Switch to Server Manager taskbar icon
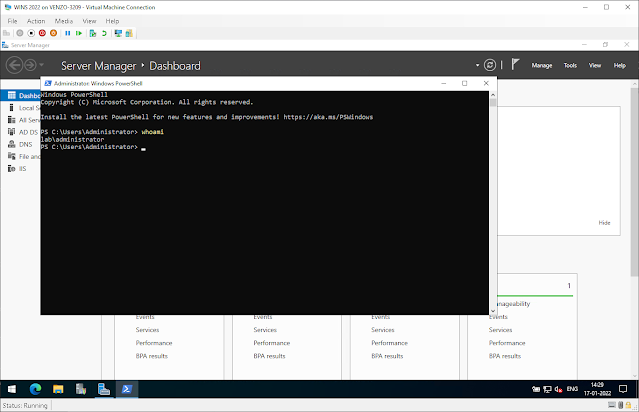The width and height of the screenshot is (639, 412). (104, 389)
